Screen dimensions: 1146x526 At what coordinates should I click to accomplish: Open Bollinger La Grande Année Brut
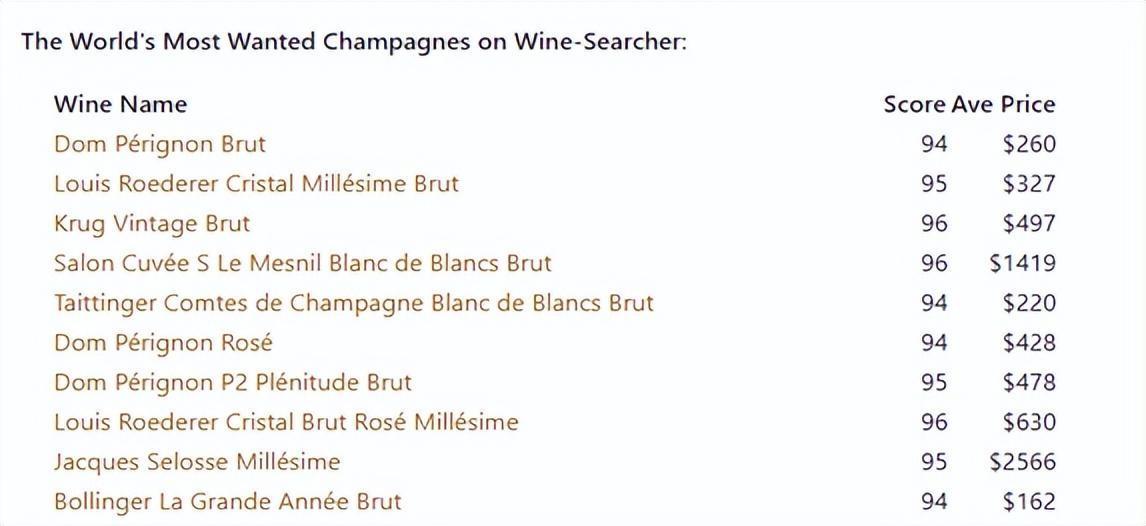(228, 501)
